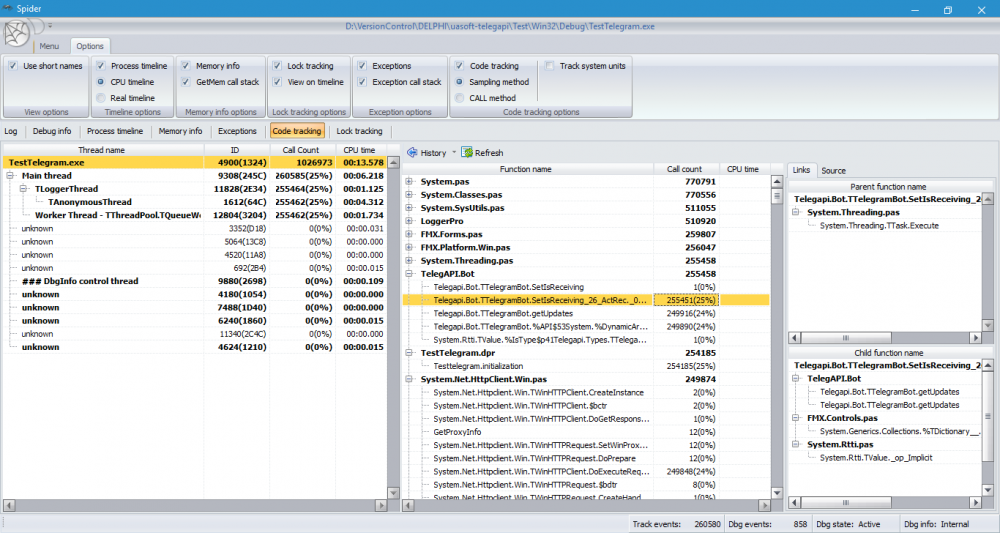Select Real timeline radio button
1000x533 pixels.
pos(101,98)
